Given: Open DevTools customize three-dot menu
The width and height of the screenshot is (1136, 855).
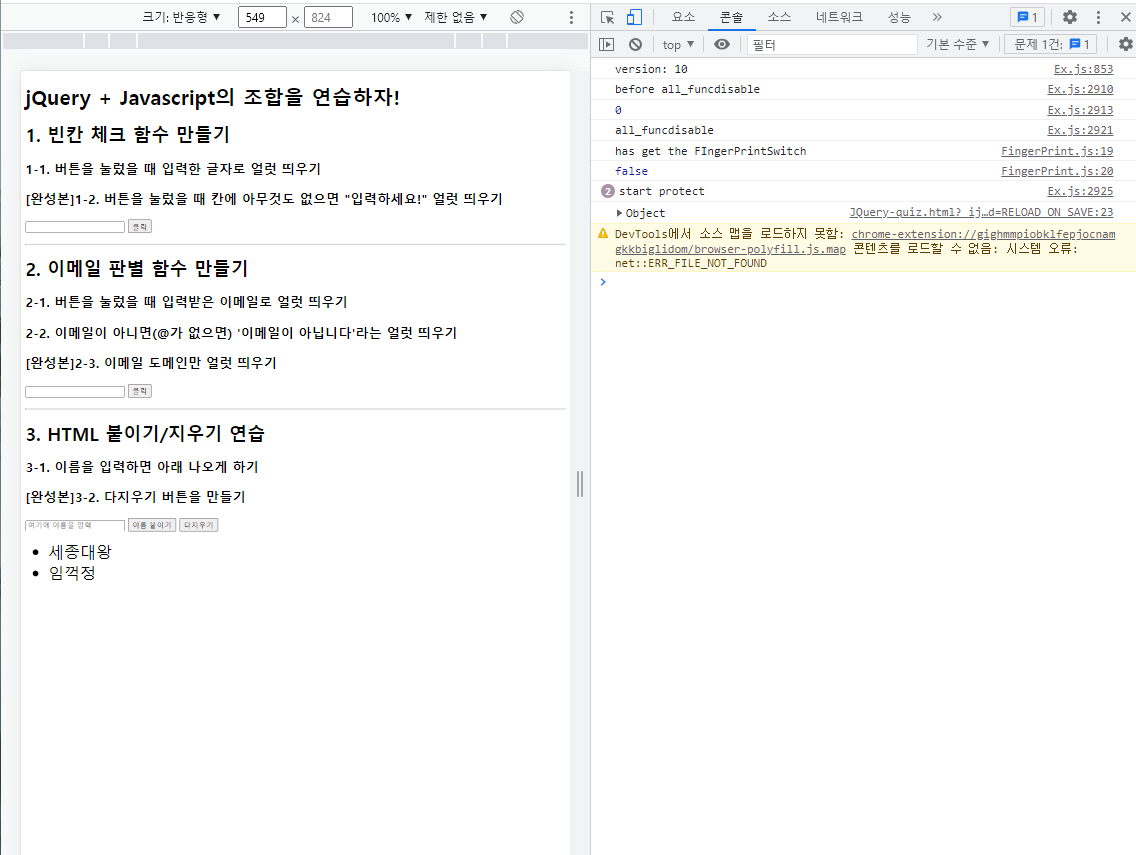Looking at the screenshot, I should (x=1098, y=17).
